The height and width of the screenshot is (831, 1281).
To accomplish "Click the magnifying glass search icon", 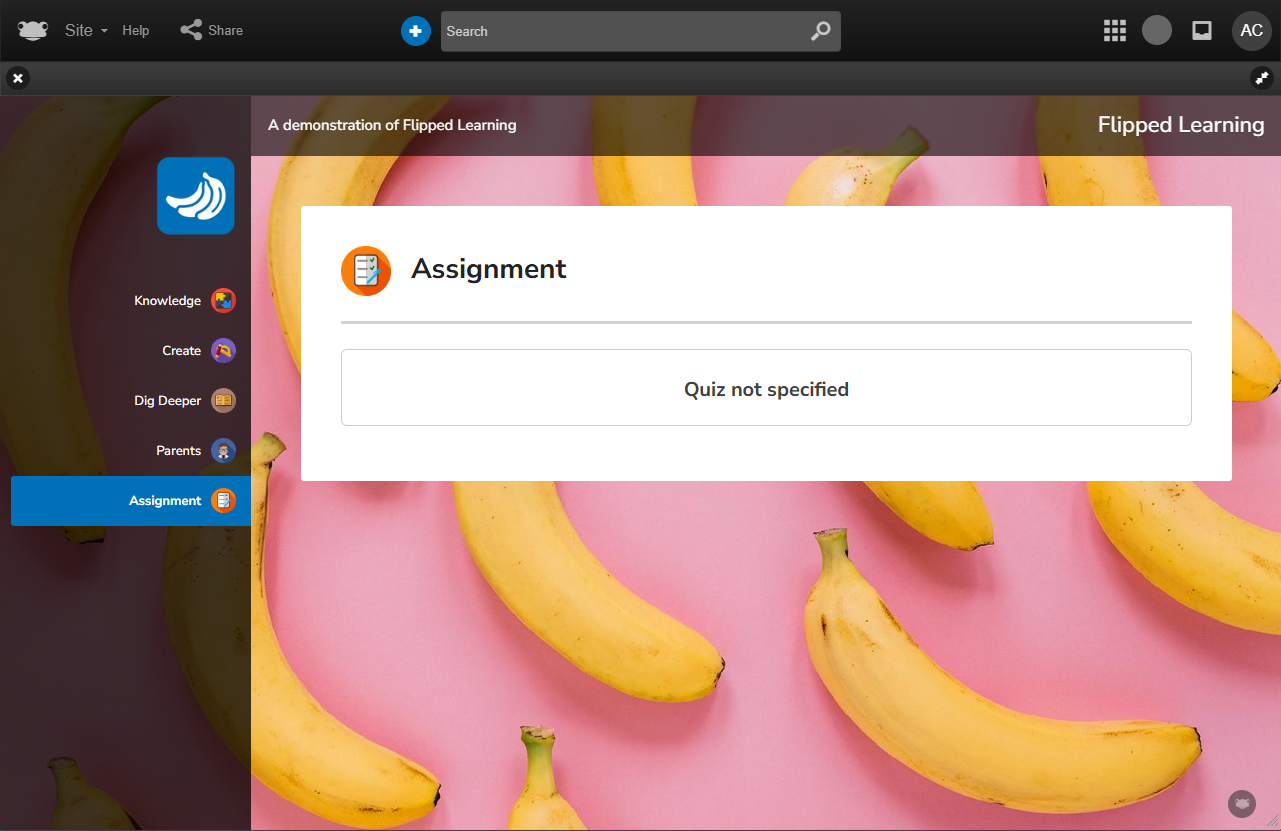I will pyautogui.click(x=820, y=31).
